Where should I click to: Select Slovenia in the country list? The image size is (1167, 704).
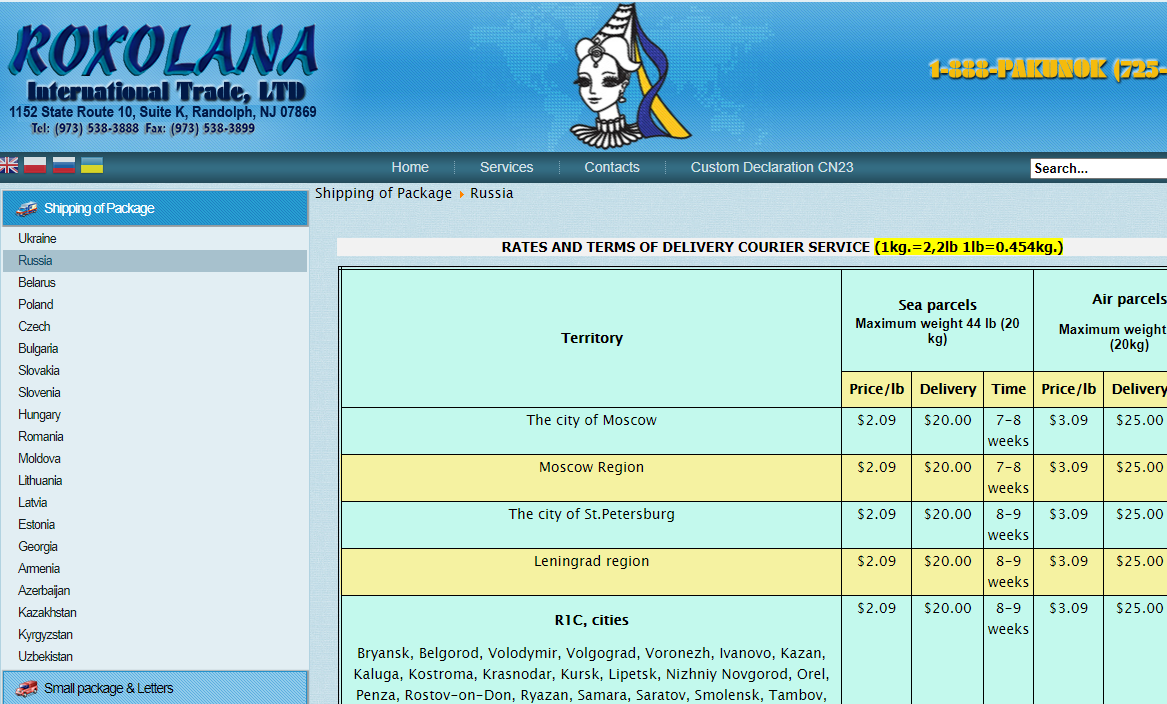pos(39,392)
